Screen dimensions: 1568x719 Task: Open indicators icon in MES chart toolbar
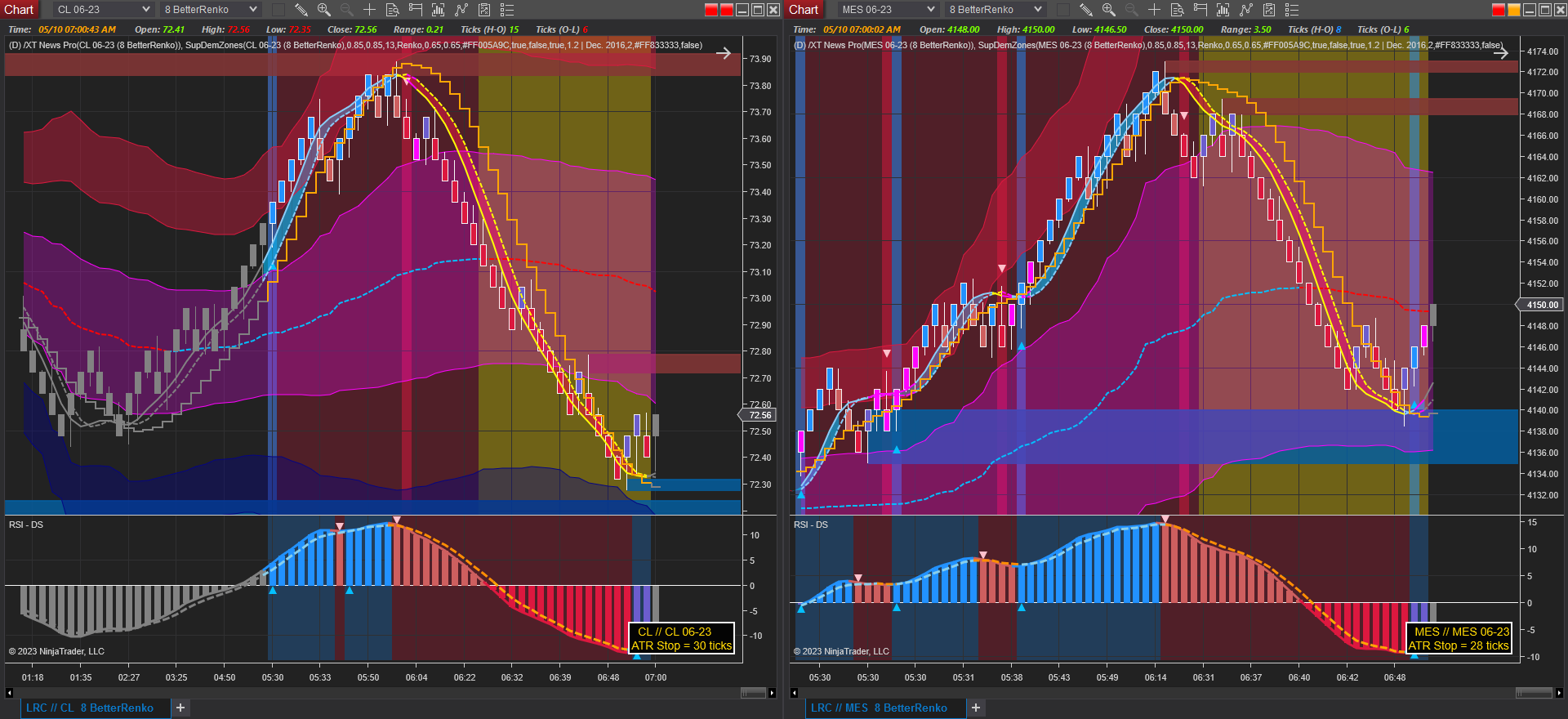click(x=1246, y=10)
